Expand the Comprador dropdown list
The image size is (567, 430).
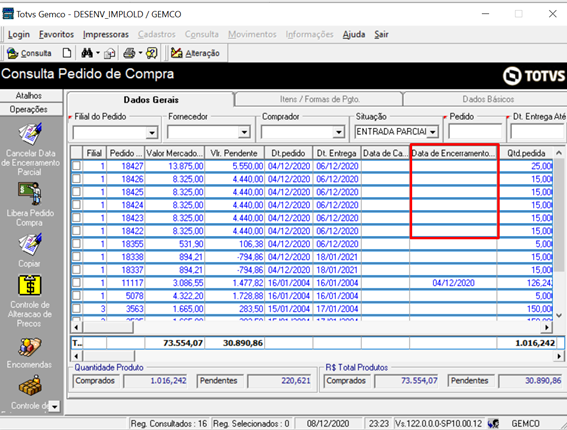338,132
